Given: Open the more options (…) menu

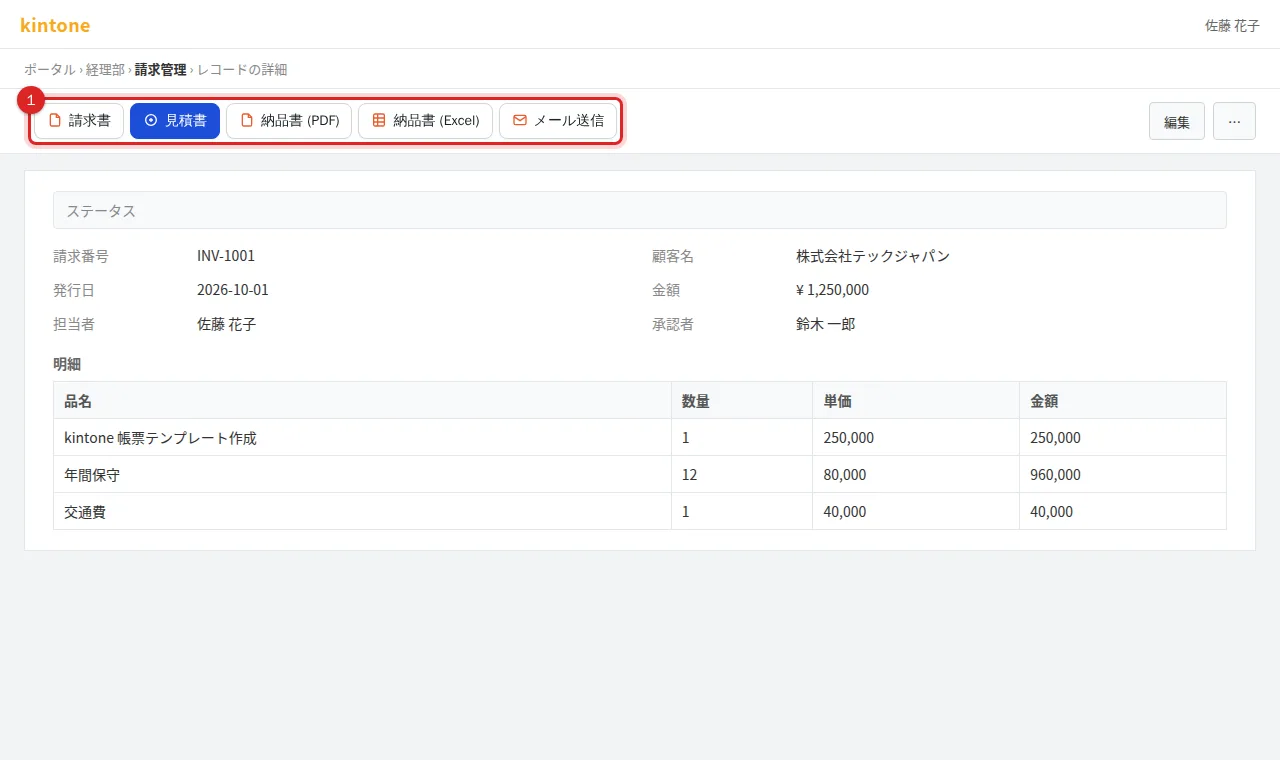Looking at the screenshot, I should click(1234, 121).
